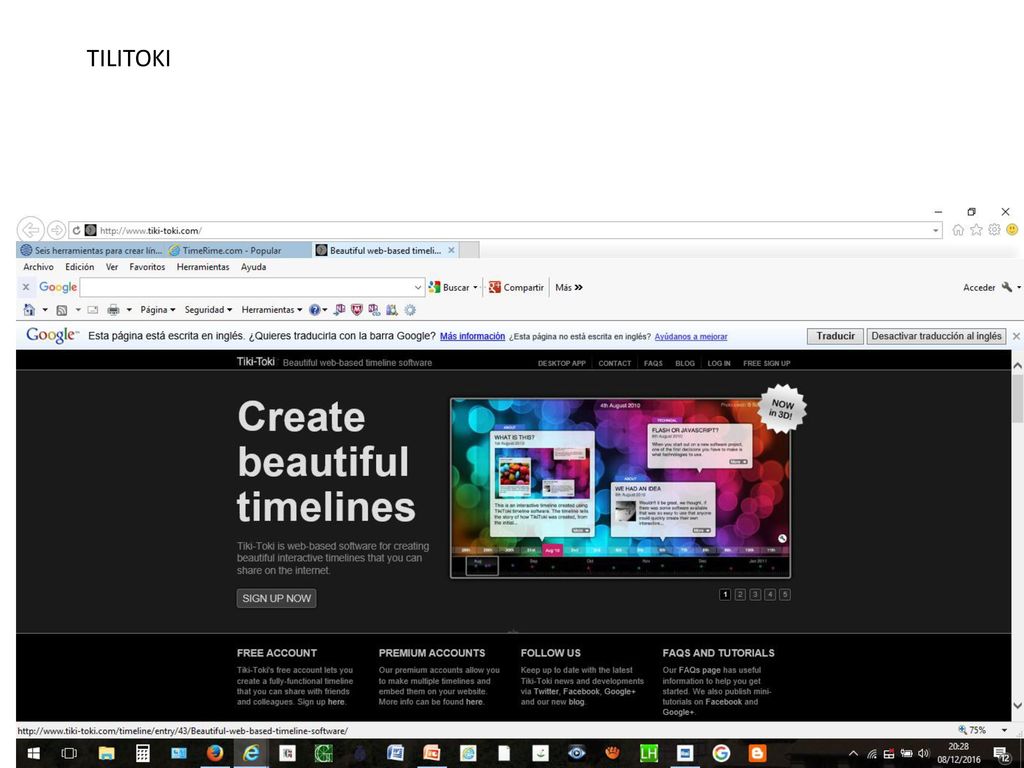Click the RSS feeds icon
1024x768 pixels.
click(x=62, y=310)
